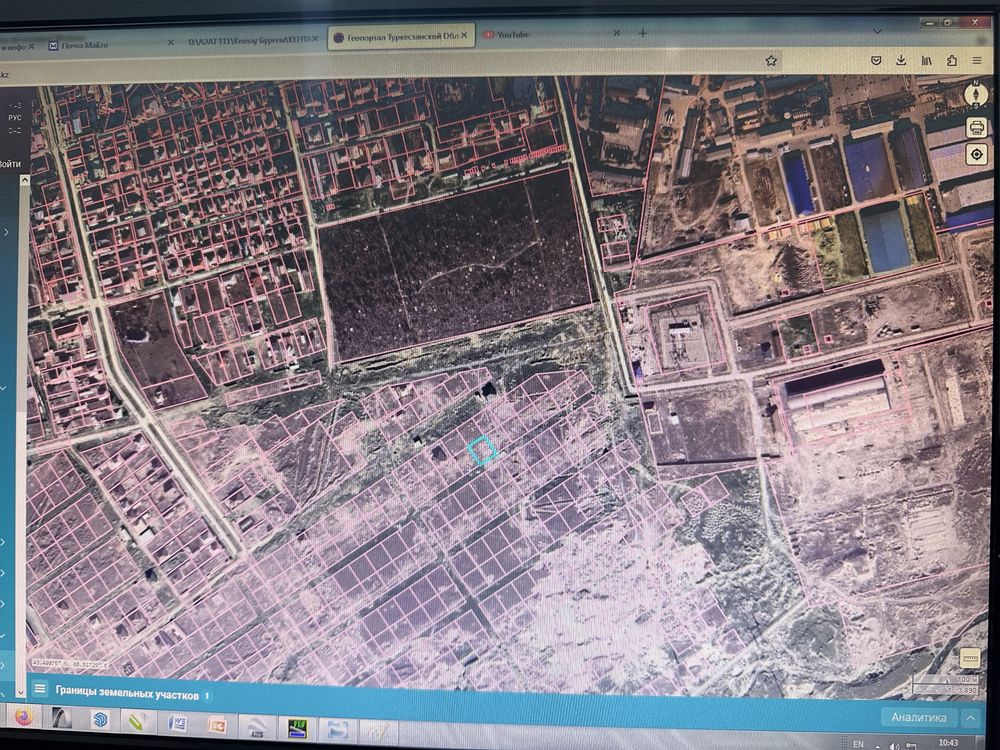Screen dimensions: 1000x750
Task: Open the green-screen app icon in the taskbar
Action: coord(297,728)
